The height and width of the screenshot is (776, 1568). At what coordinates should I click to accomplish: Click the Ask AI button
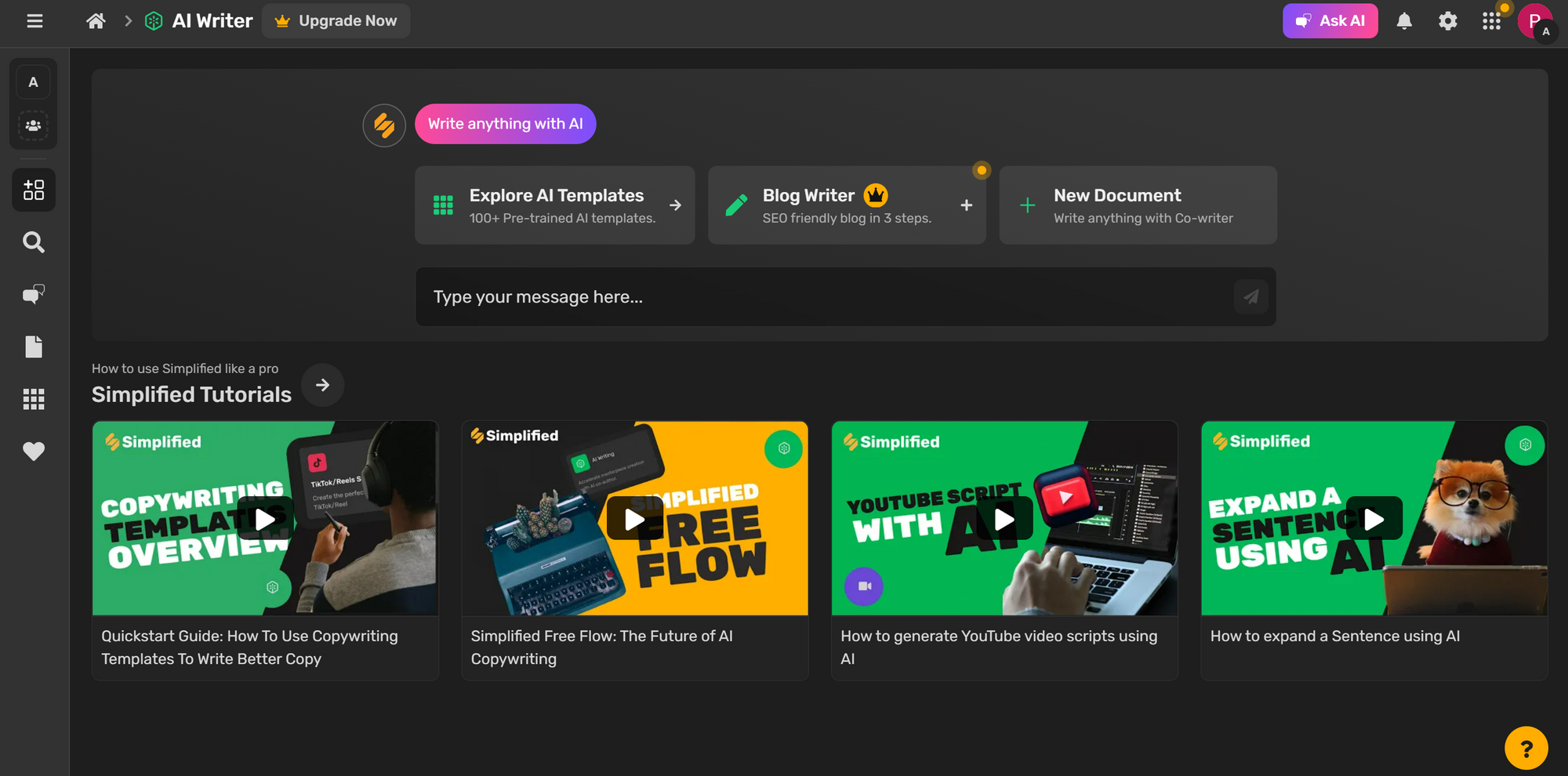[1330, 21]
